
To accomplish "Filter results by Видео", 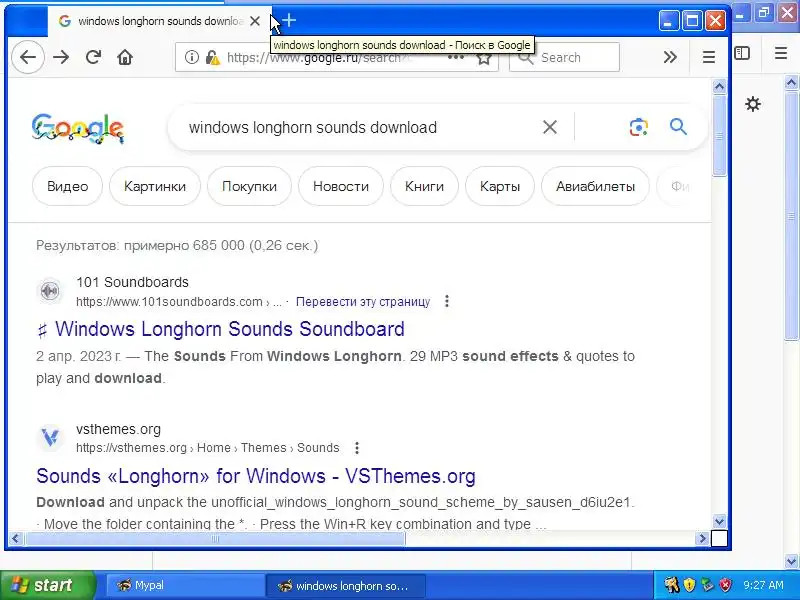I will pyautogui.click(x=67, y=186).
